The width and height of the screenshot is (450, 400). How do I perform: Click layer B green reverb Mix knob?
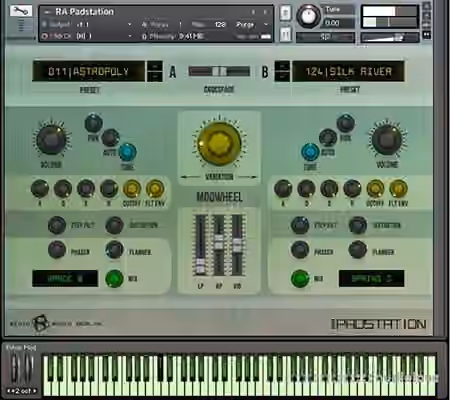[300, 279]
